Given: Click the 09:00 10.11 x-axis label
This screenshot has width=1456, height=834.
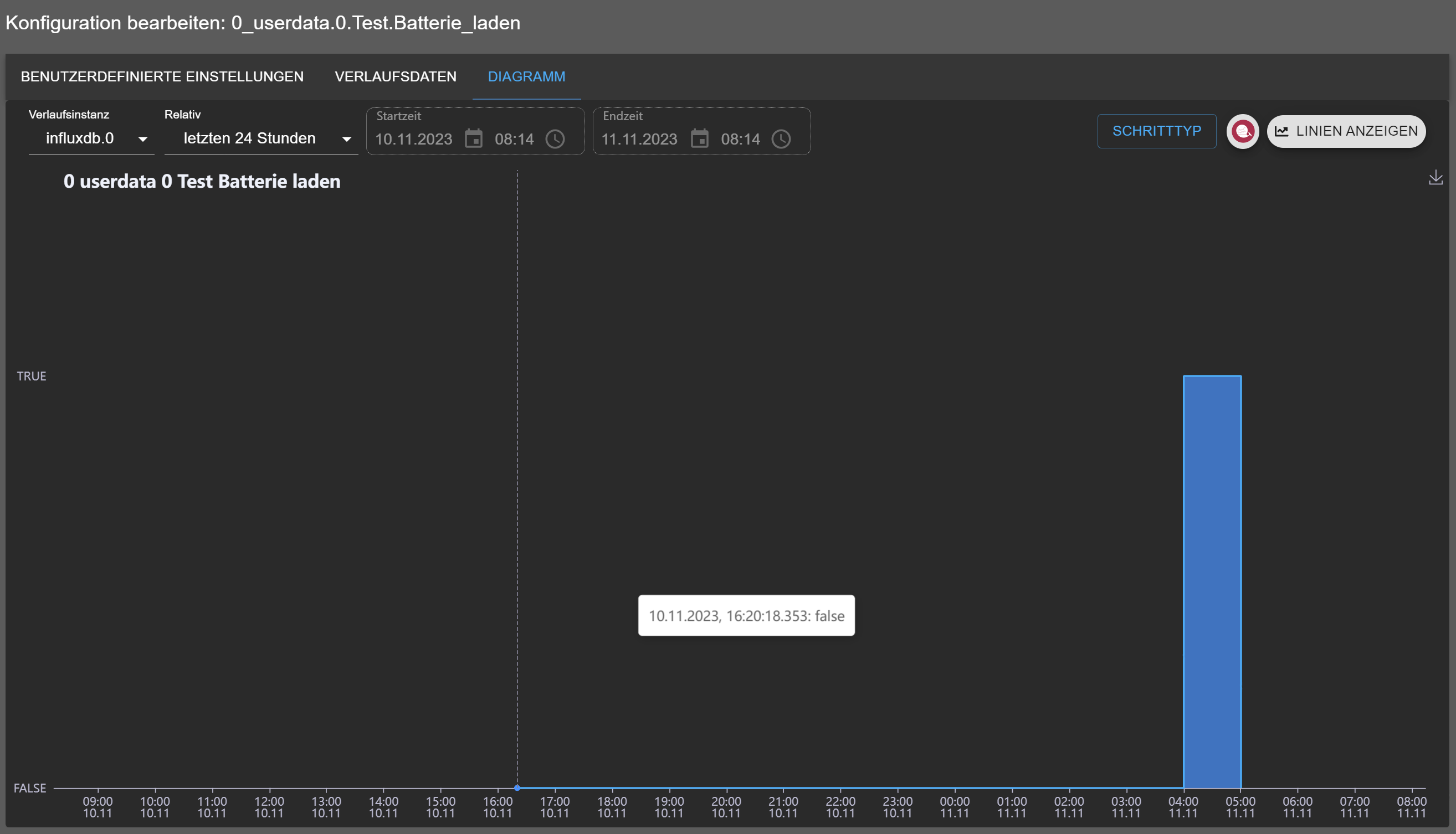Looking at the screenshot, I should point(98,807).
